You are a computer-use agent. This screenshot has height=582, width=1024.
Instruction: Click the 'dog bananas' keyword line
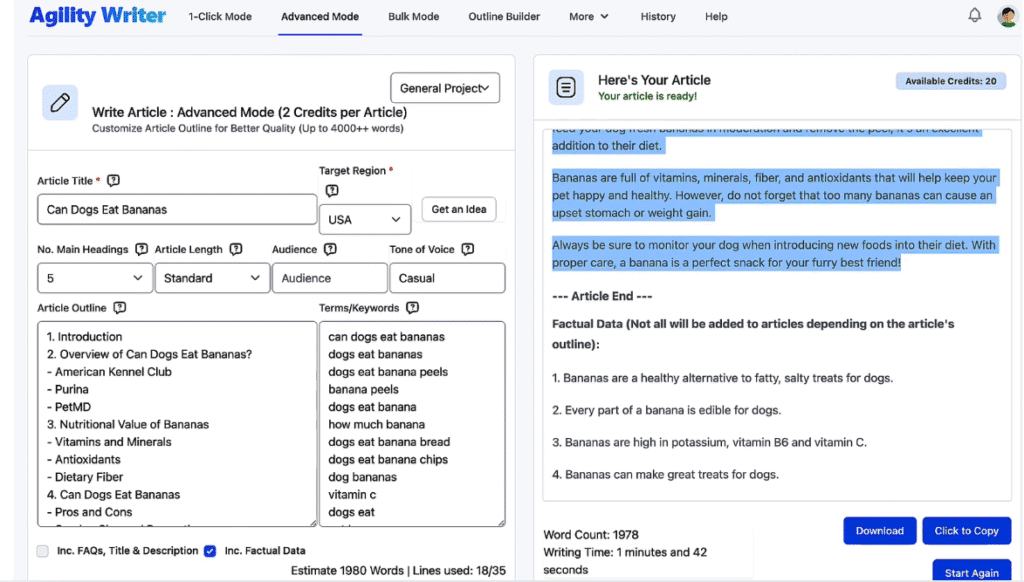pos(362,477)
